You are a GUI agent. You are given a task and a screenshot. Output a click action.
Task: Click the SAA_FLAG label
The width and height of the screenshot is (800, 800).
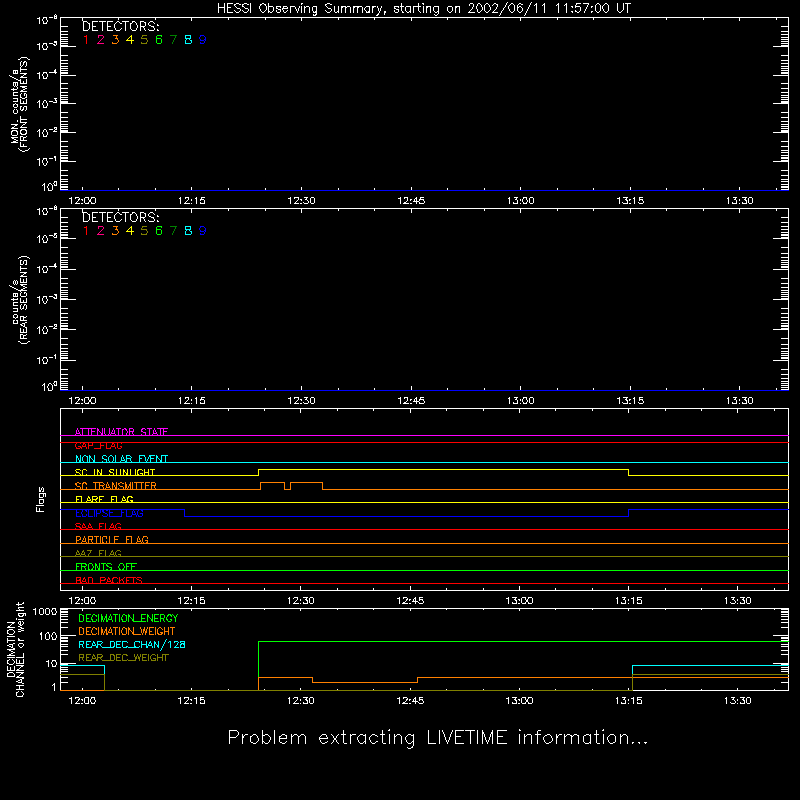[98, 526]
